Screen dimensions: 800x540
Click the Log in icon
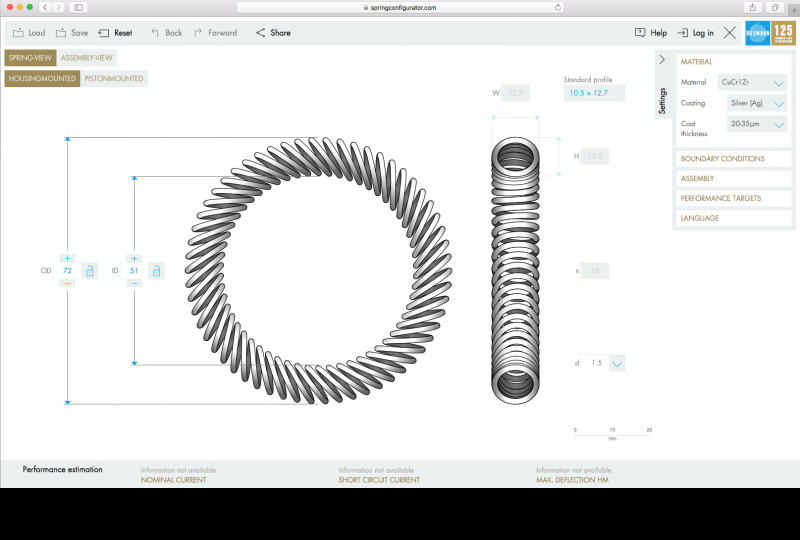(x=683, y=33)
